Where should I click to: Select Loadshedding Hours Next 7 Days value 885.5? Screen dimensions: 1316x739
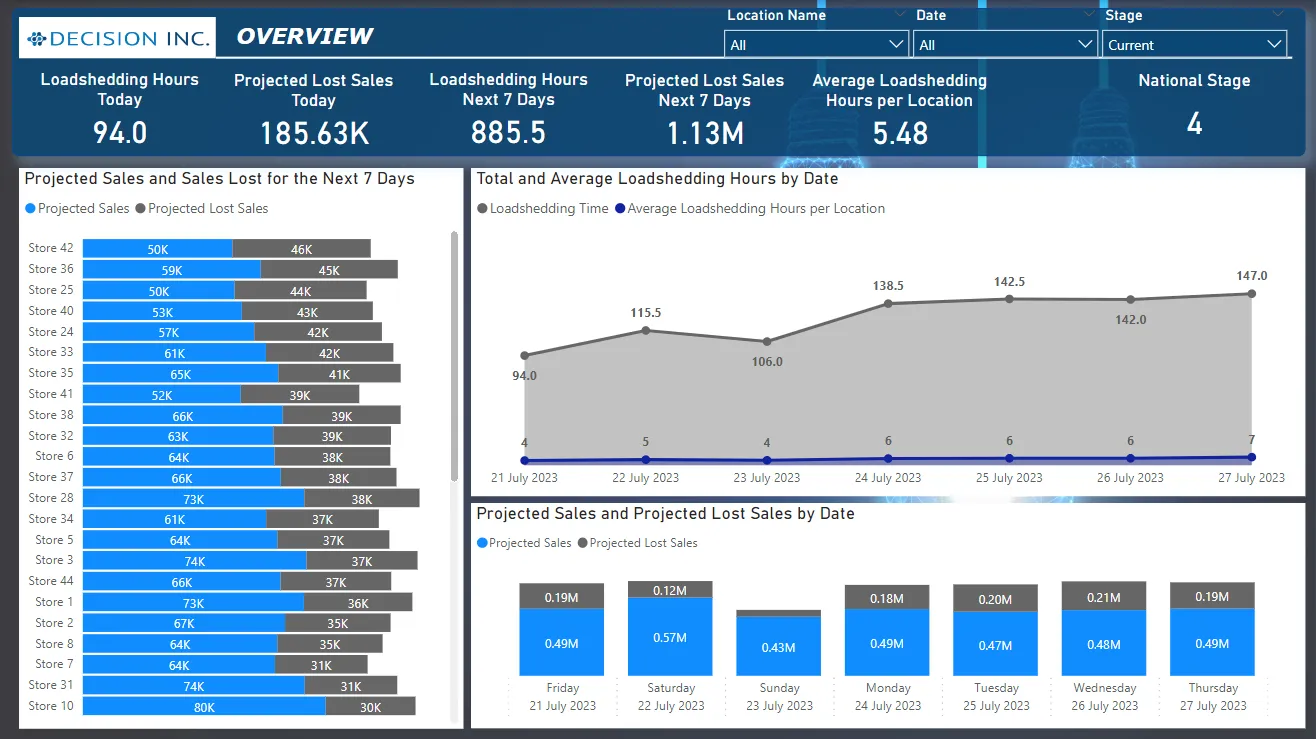(x=508, y=132)
